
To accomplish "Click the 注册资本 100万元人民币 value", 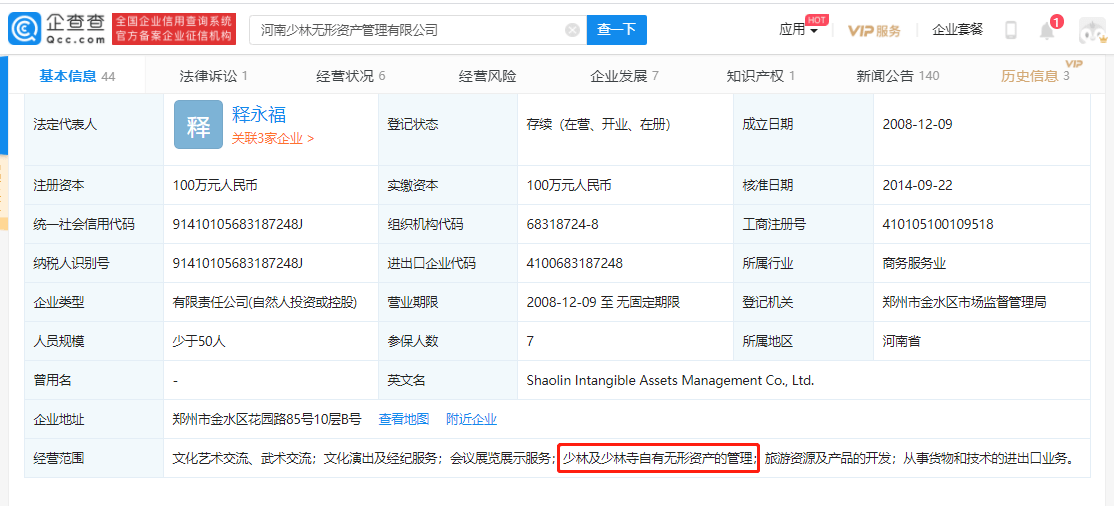I will (215, 185).
